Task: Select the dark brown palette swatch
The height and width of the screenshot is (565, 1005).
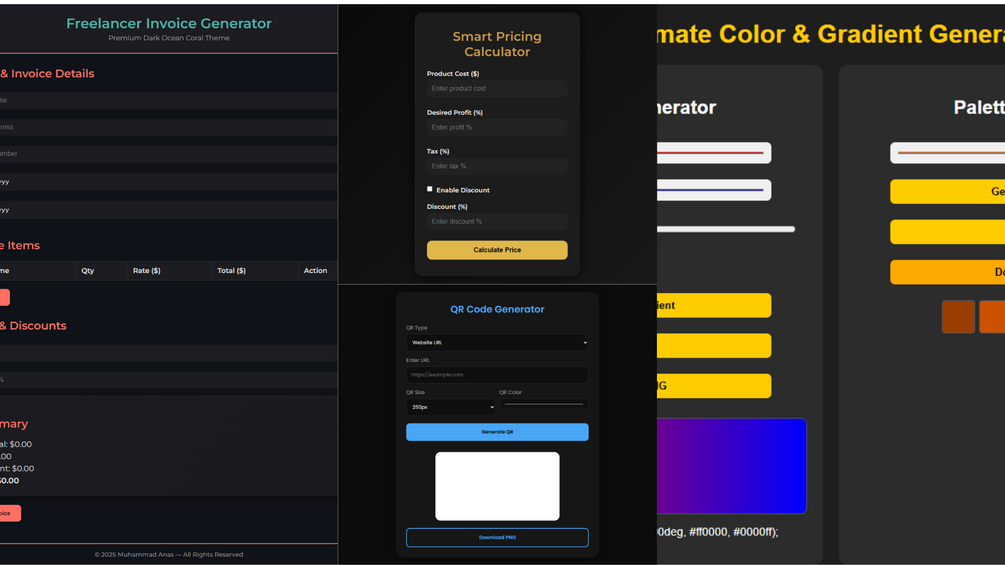Action: click(958, 316)
